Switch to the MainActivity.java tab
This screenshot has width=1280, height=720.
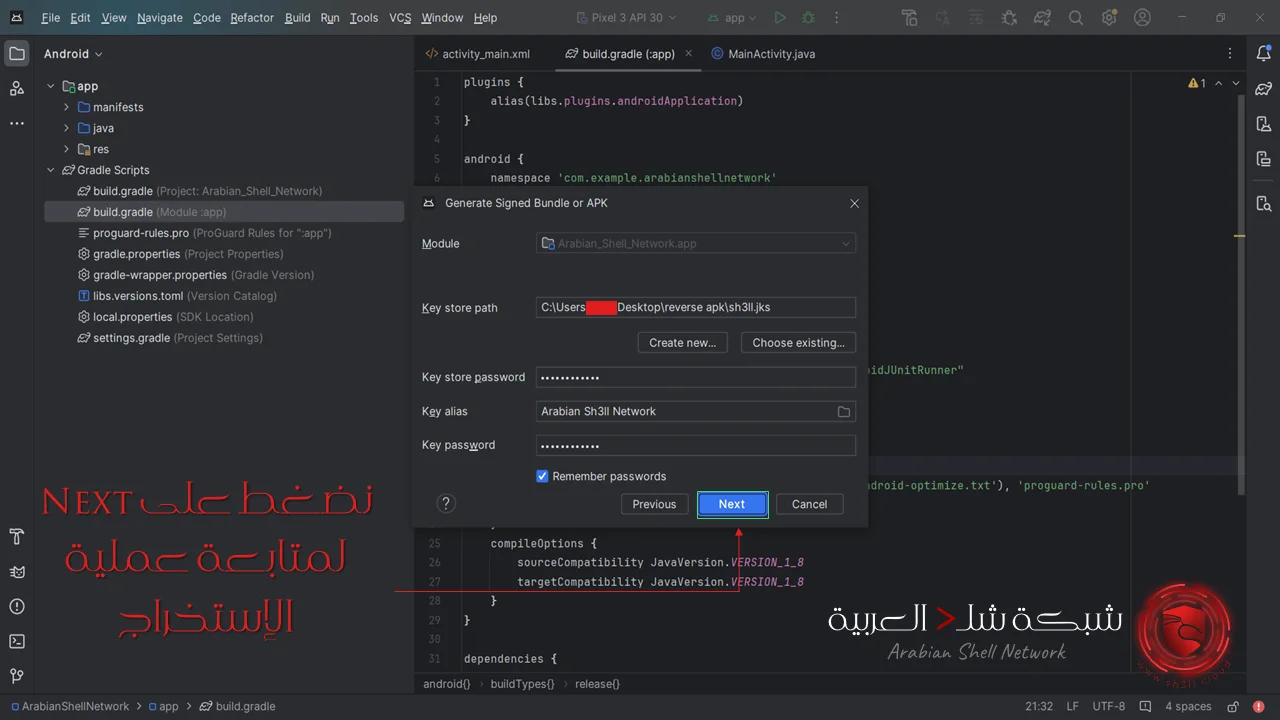pyautogui.click(x=763, y=54)
